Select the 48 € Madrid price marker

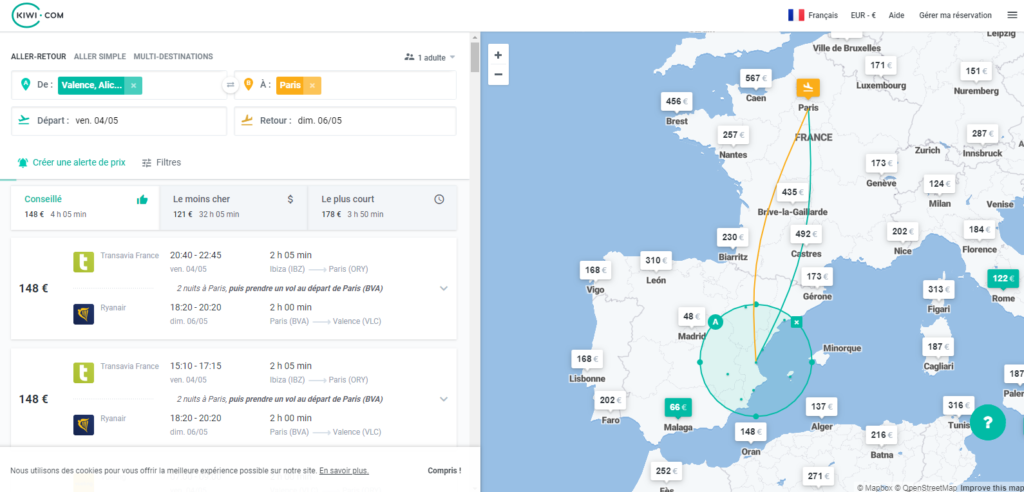[x=692, y=316]
